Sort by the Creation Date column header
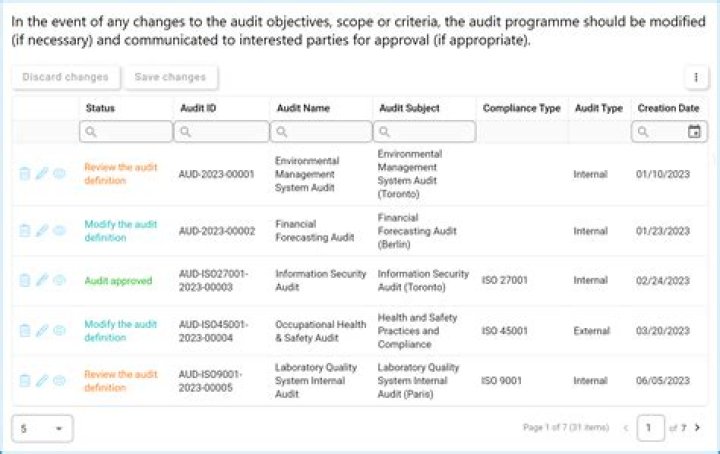 [x=668, y=108]
